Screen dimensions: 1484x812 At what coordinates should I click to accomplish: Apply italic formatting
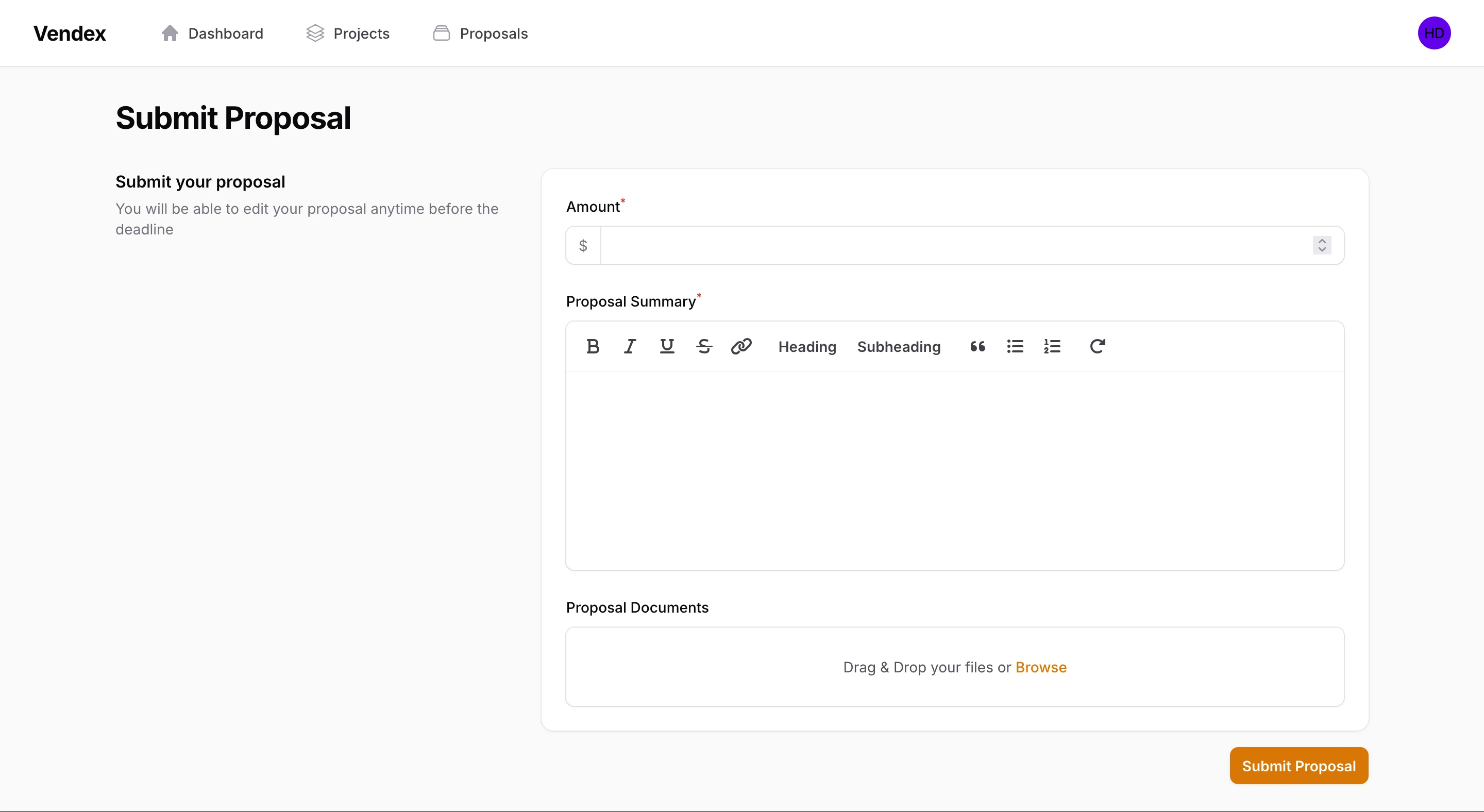630,346
